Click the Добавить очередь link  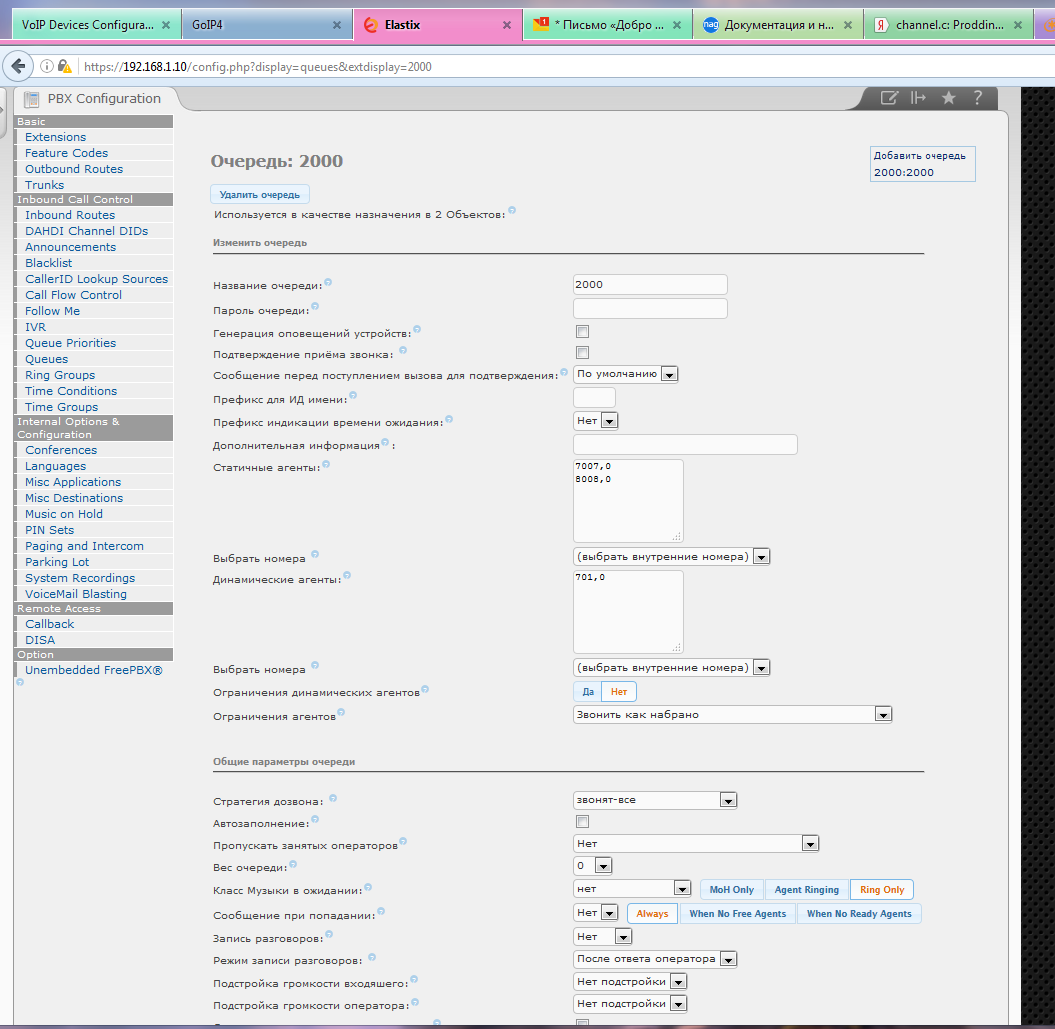(x=919, y=156)
